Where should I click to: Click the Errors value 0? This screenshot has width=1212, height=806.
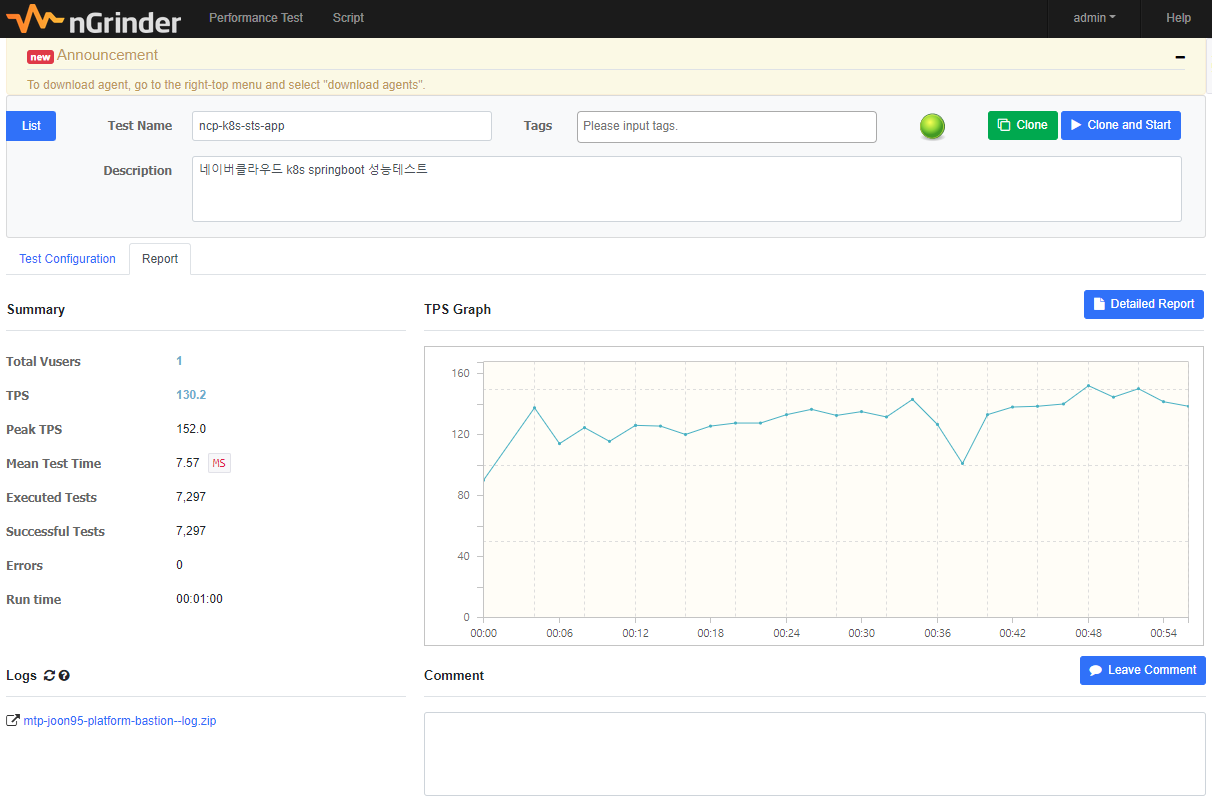[179, 565]
